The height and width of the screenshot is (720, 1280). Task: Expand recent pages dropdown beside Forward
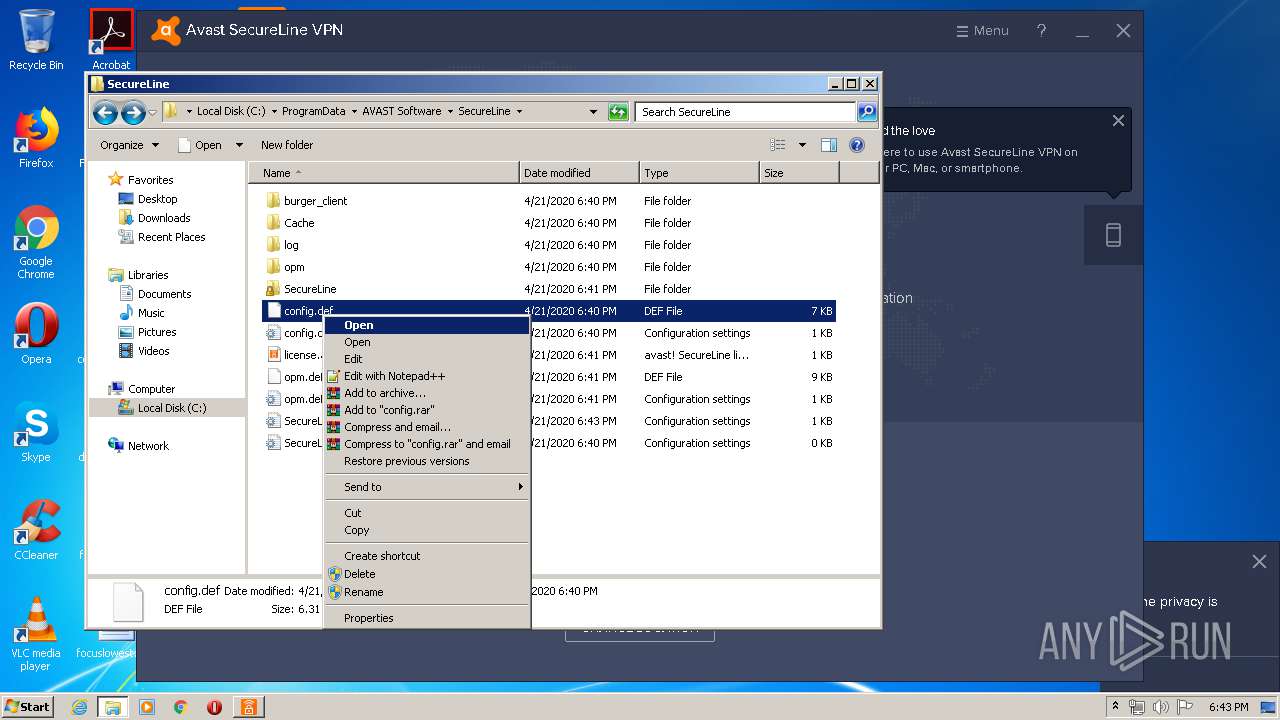pyautogui.click(x=153, y=112)
